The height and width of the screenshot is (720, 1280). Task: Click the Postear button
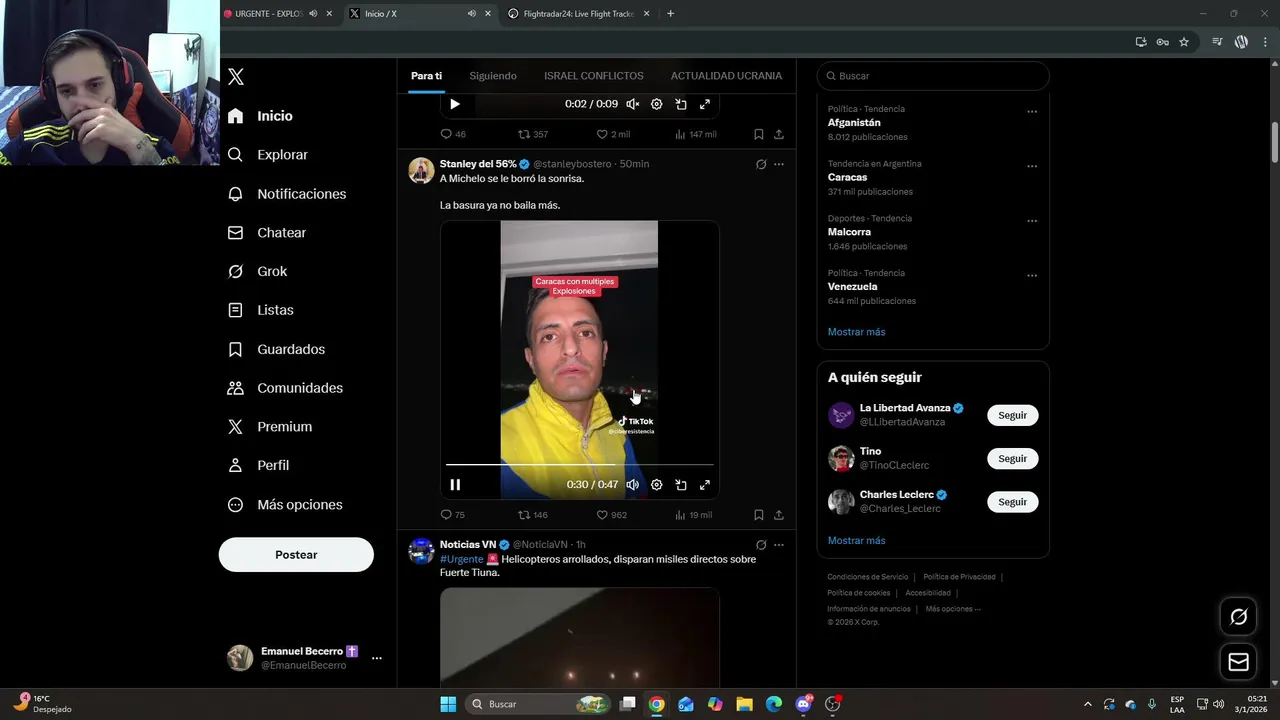296,555
